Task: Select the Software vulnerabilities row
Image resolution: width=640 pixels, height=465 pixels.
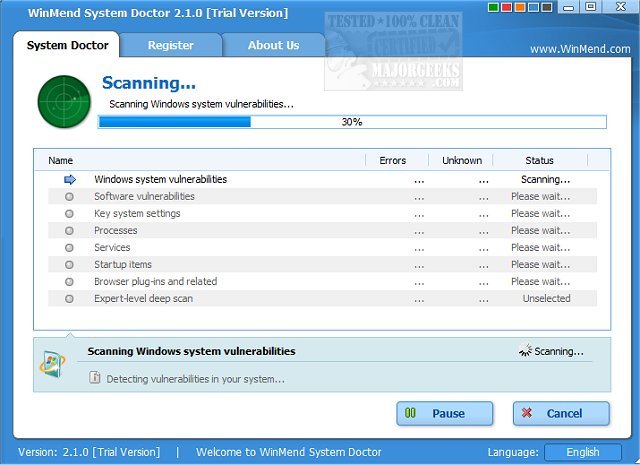Action: pyautogui.click(x=322, y=196)
